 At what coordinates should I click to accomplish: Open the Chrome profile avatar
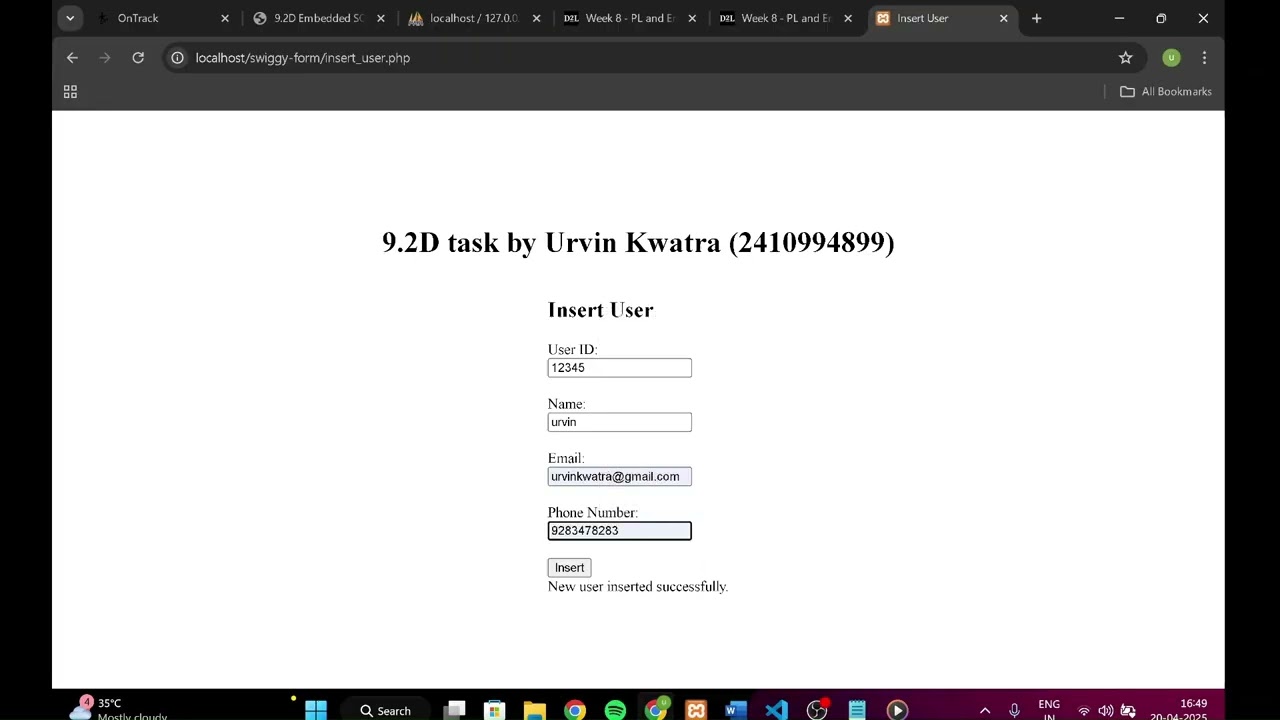1171,58
